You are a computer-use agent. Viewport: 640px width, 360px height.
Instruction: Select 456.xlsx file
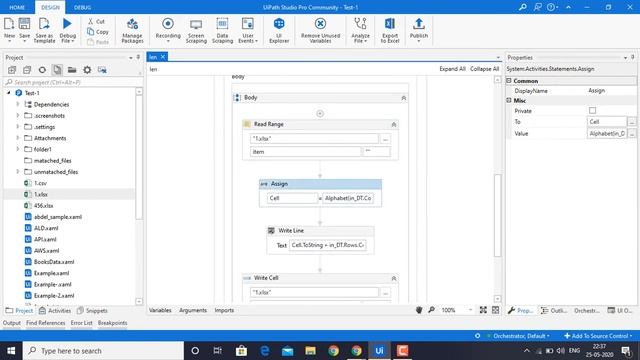click(x=43, y=205)
